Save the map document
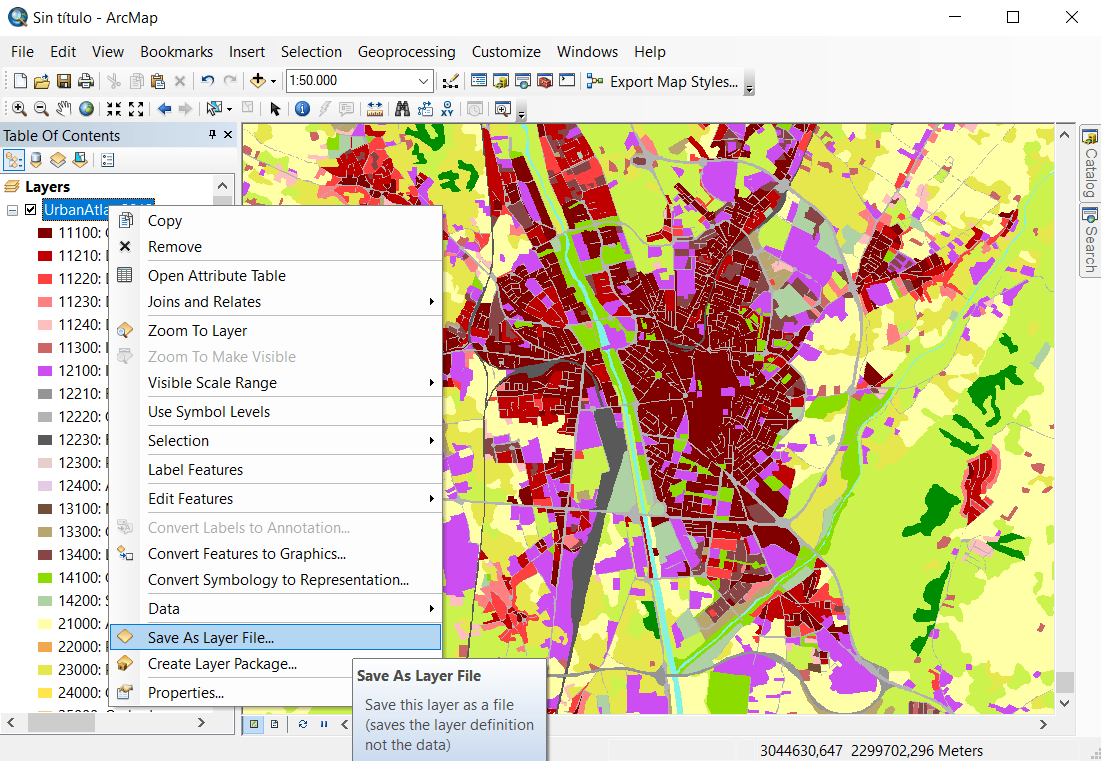Image resolution: width=1101 pixels, height=761 pixels. click(63, 81)
